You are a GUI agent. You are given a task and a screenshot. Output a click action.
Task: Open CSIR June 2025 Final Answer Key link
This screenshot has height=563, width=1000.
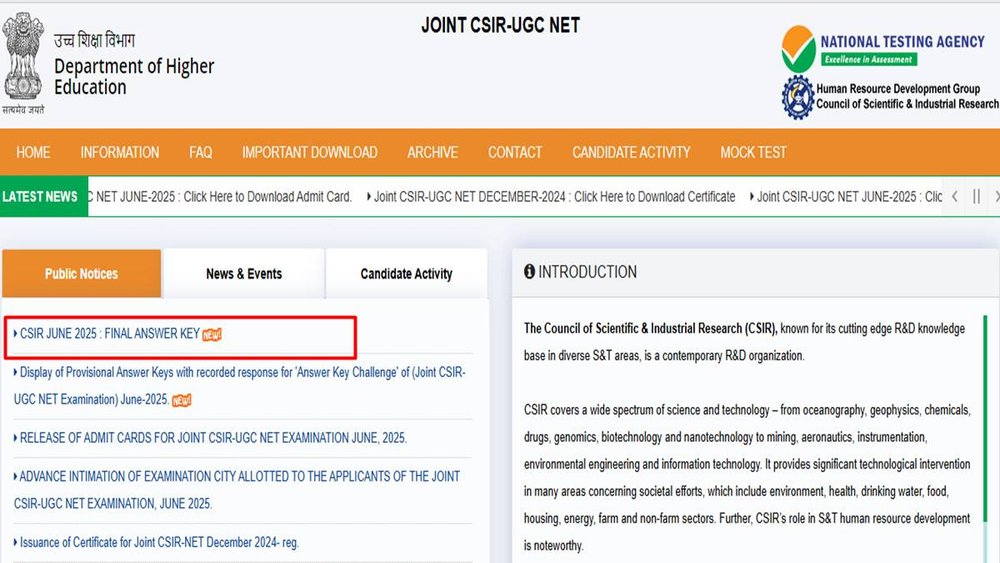(x=109, y=334)
